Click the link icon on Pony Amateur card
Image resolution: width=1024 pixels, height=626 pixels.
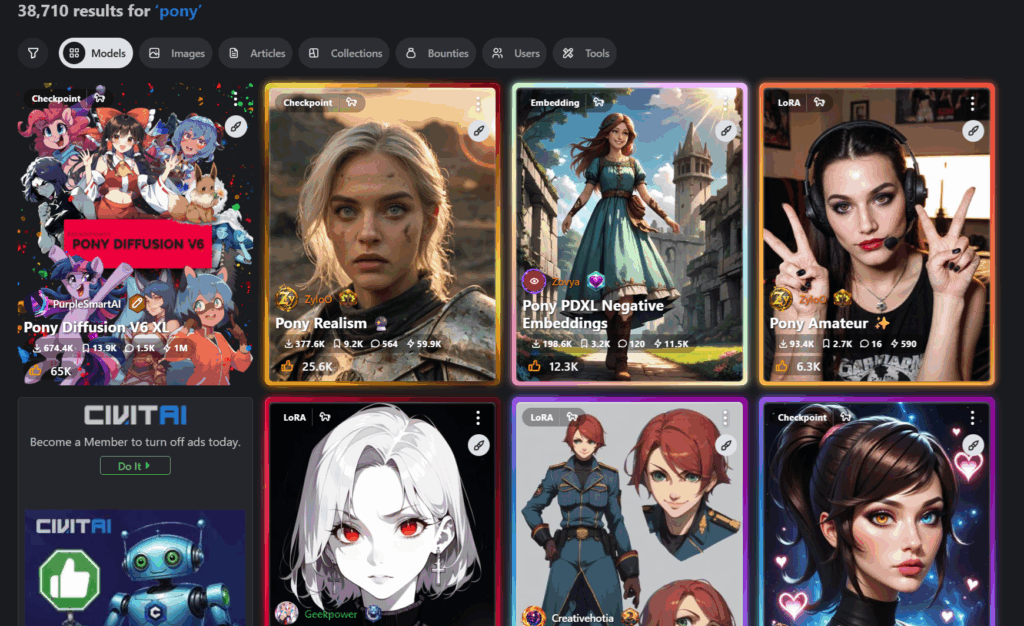point(973,131)
